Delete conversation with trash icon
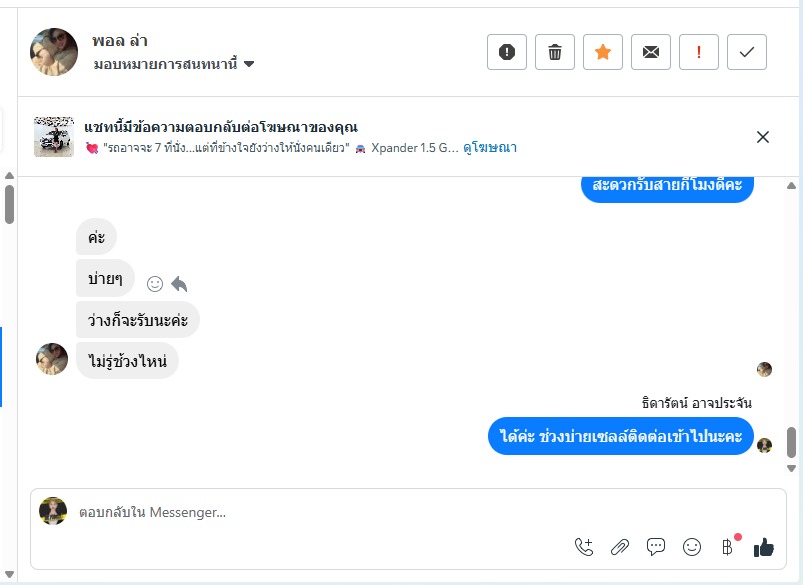The height and width of the screenshot is (585, 803). click(x=555, y=52)
